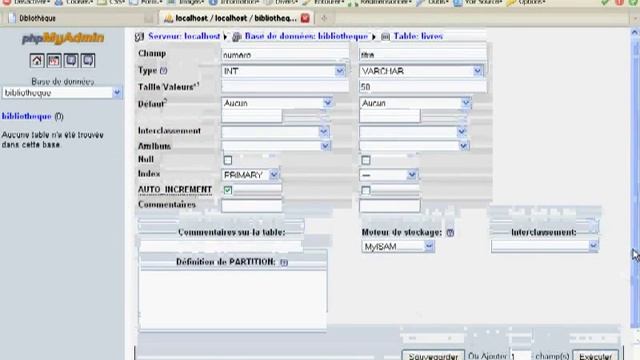640x360 pixels.
Task: Click the help icon beside Définition de PARTITION
Action: click(284, 262)
